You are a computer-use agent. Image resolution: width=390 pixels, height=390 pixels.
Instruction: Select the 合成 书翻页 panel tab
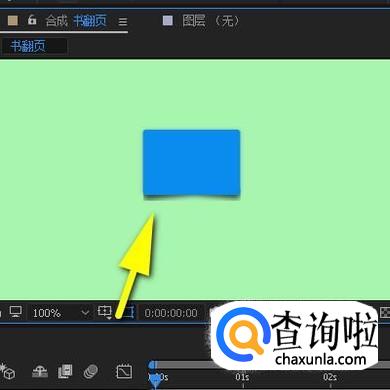click(x=76, y=21)
